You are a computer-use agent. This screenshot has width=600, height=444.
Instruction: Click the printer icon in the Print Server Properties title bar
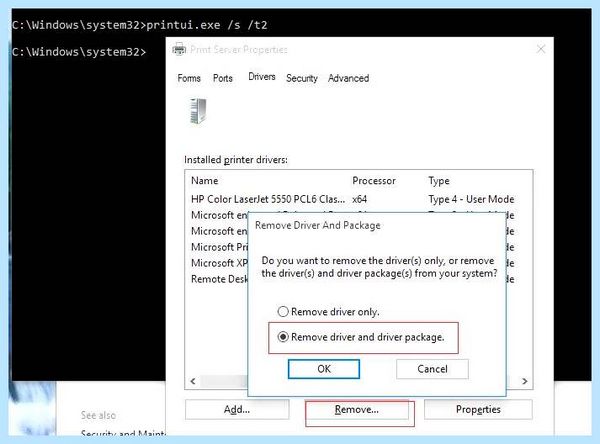tap(179, 49)
